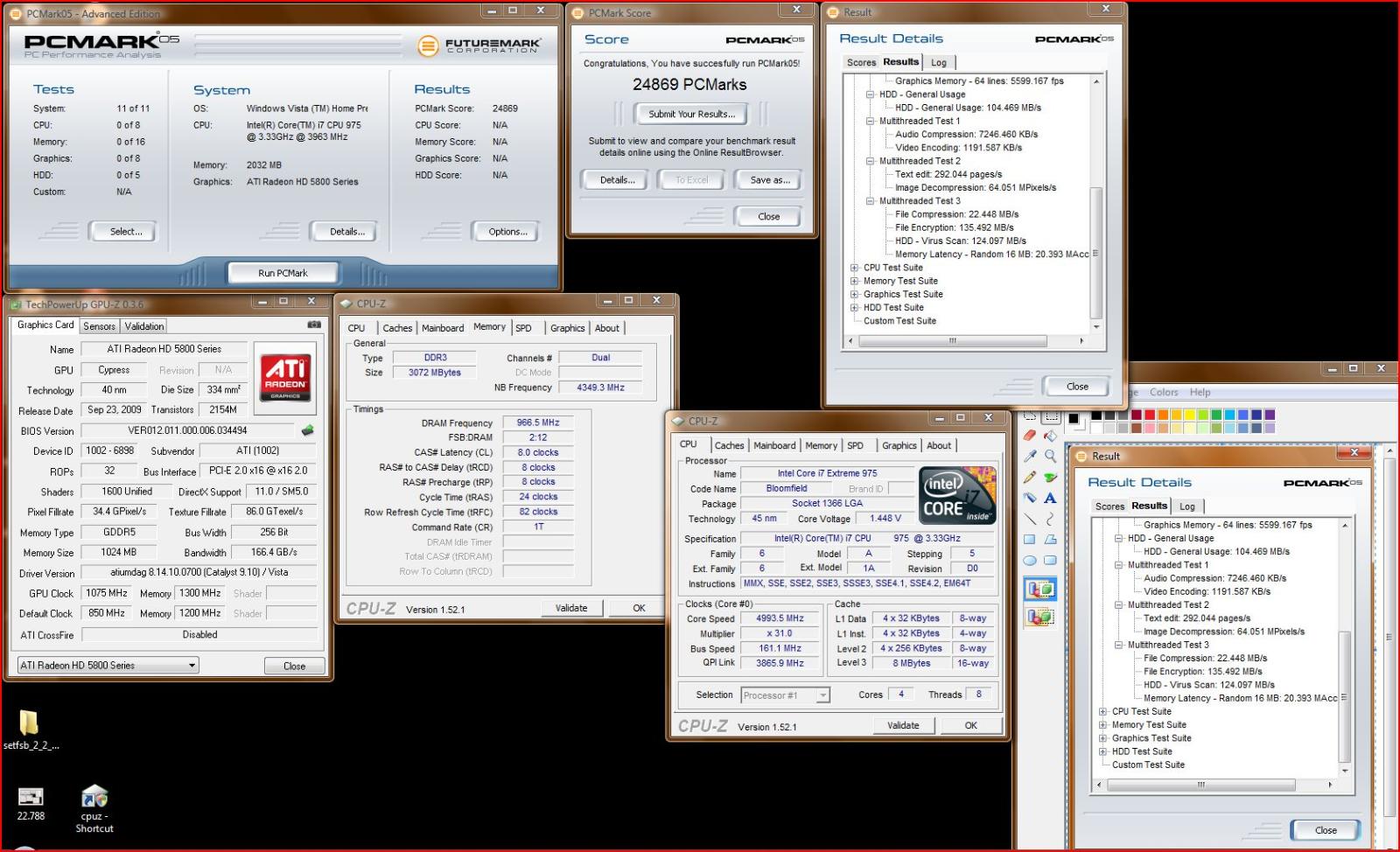The image size is (1400, 852).
Task: Pick the red color swatch in Paint
Action: (x=1150, y=415)
